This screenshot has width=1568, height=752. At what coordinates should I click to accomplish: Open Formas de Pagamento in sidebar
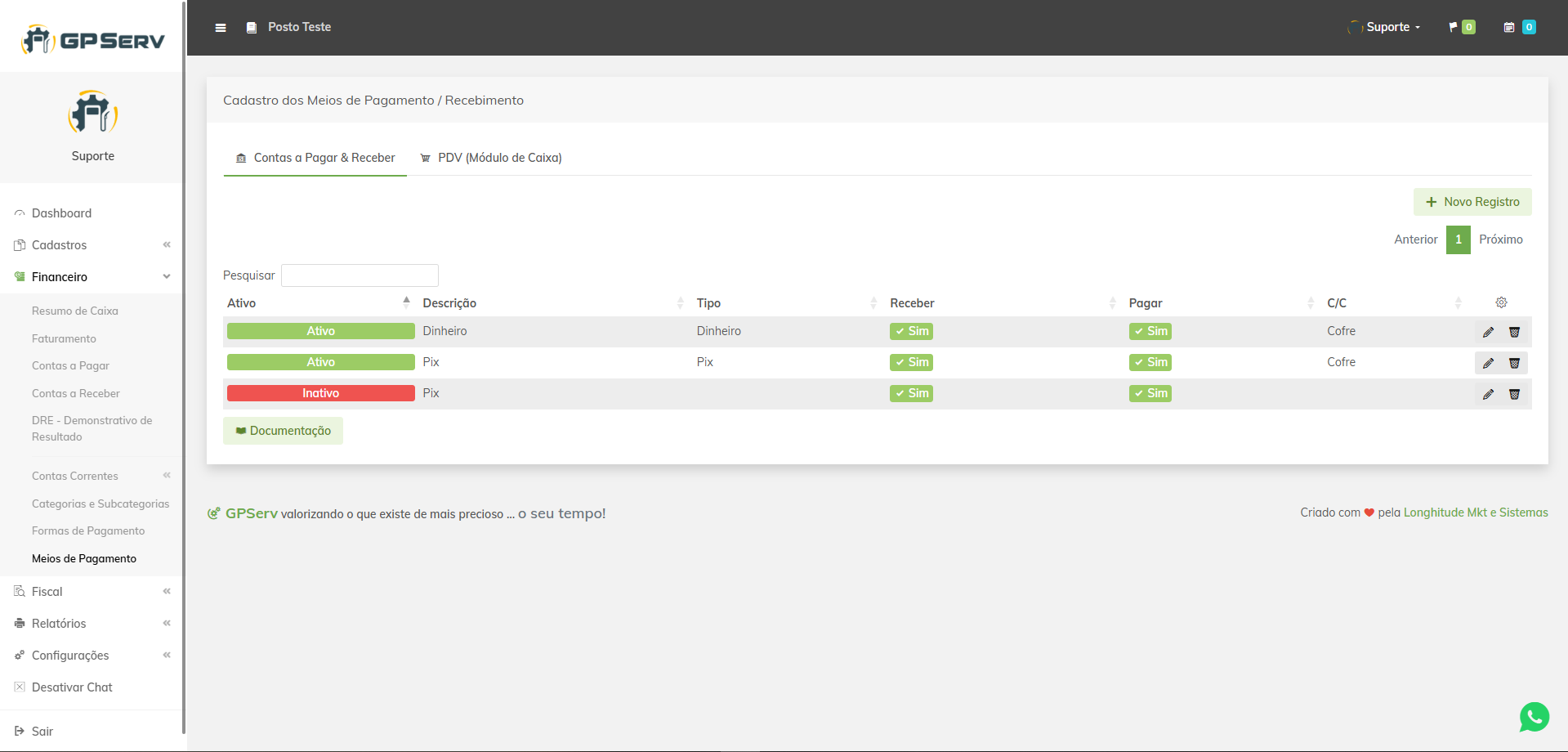pos(88,531)
